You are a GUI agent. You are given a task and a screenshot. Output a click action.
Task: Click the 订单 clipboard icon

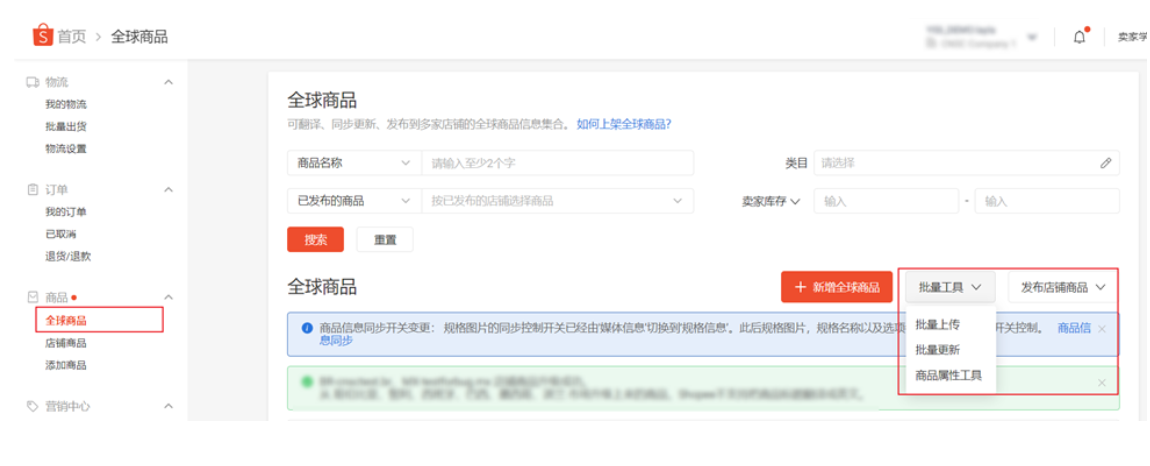32,189
